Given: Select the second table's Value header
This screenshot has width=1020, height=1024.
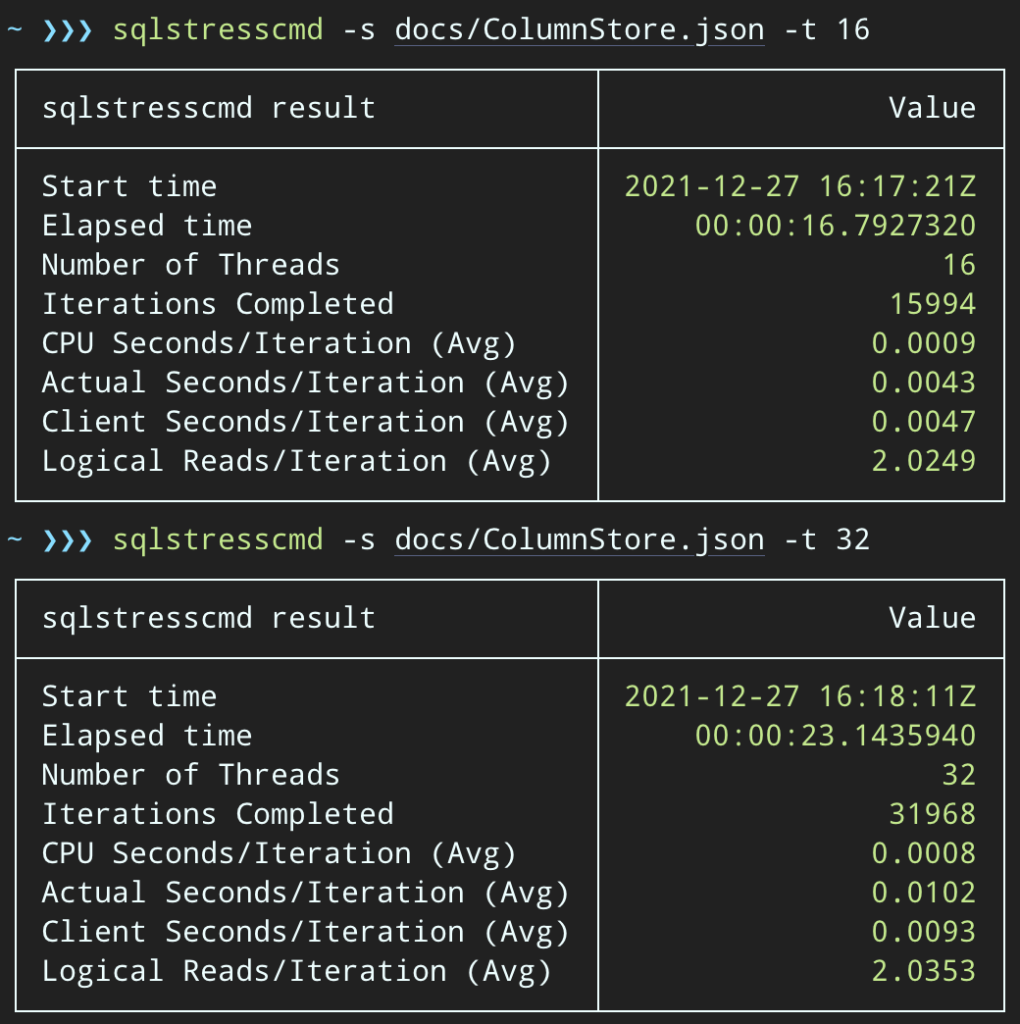Looking at the screenshot, I should [932, 618].
